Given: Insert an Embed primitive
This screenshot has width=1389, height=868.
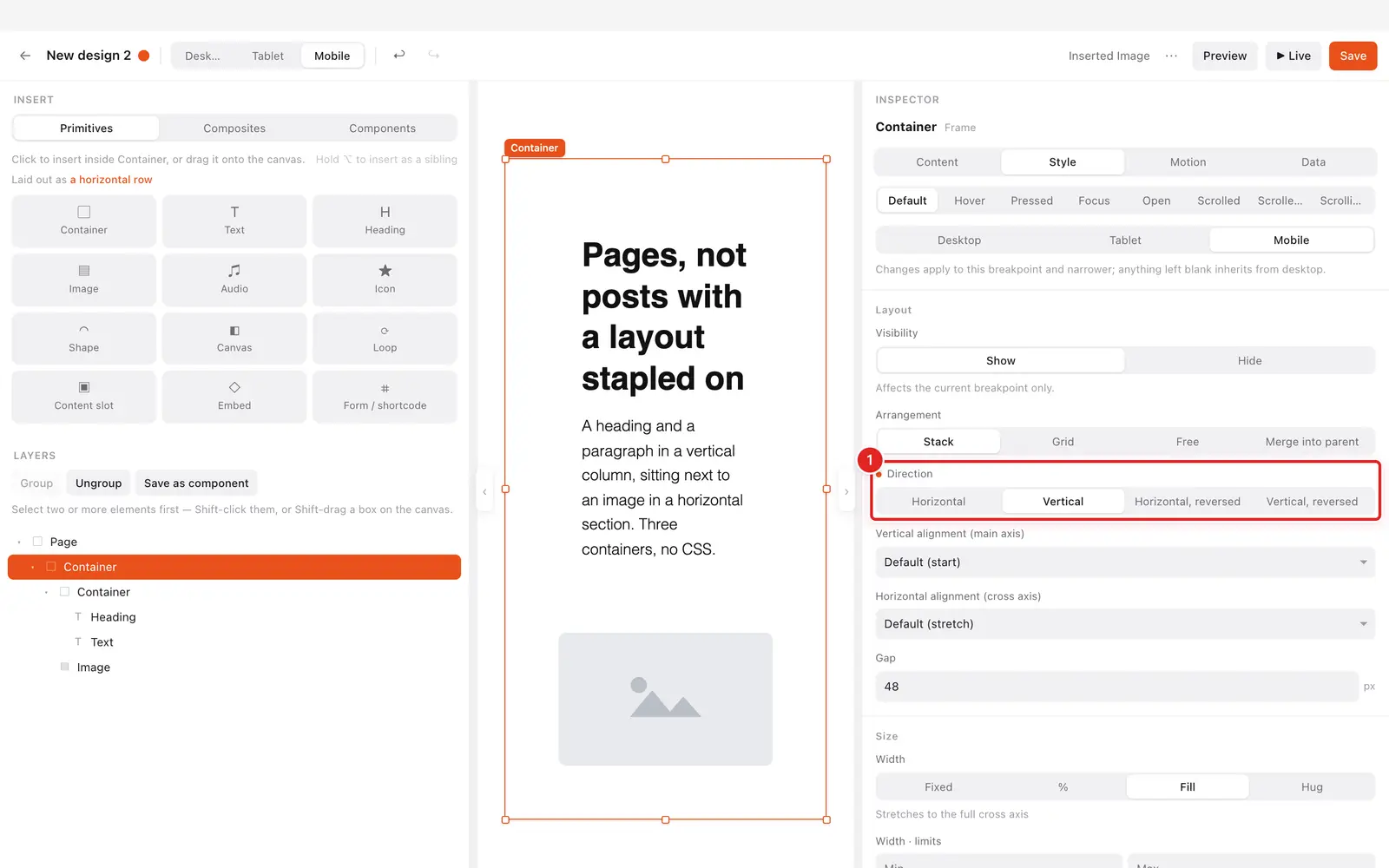Looking at the screenshot, I should tap(234, 397).
